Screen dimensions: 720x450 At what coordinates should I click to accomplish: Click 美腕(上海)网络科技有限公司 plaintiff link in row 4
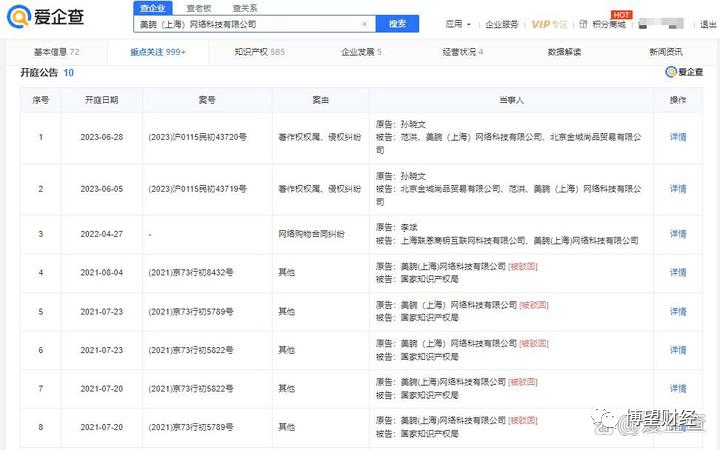tap(453, 267)
